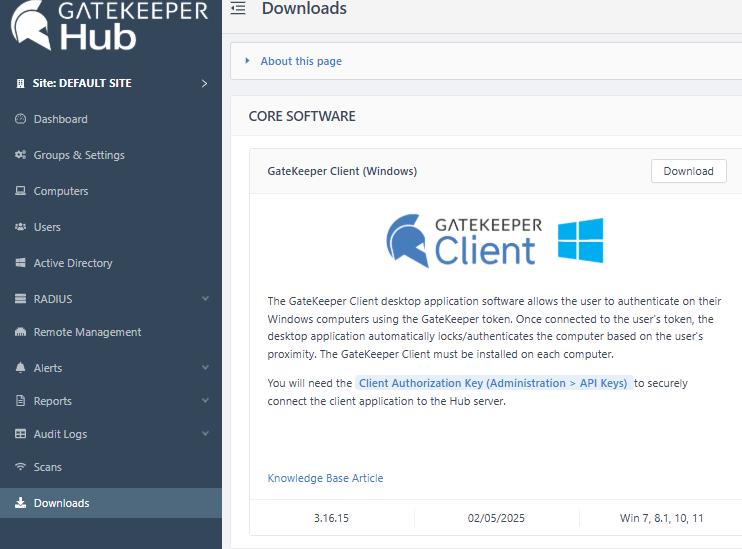Open the Scans menu item
The image size is (742, 549).
pyautogui.click(x=48, y=467)
